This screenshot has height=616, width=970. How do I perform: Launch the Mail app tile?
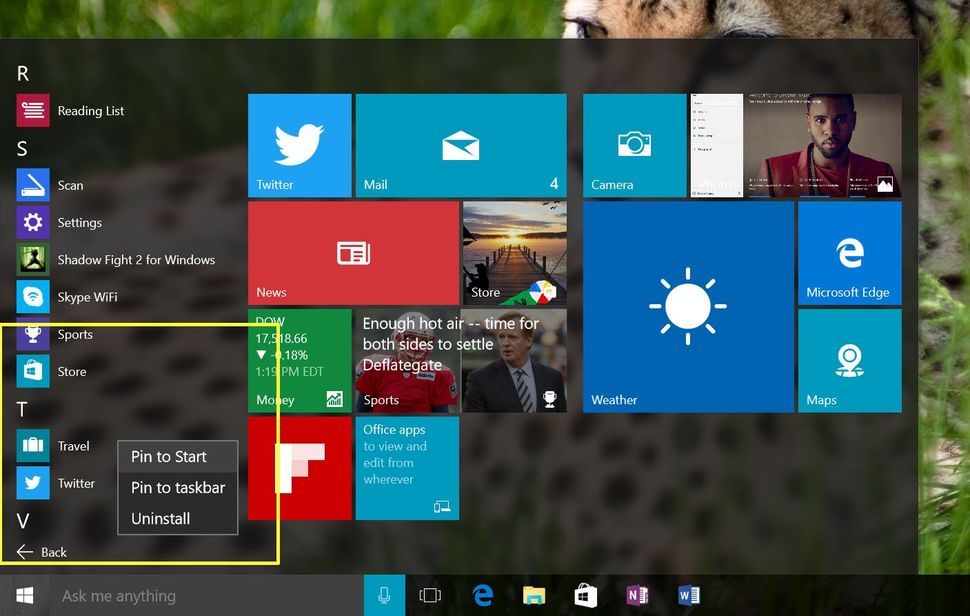click(460, 144)
